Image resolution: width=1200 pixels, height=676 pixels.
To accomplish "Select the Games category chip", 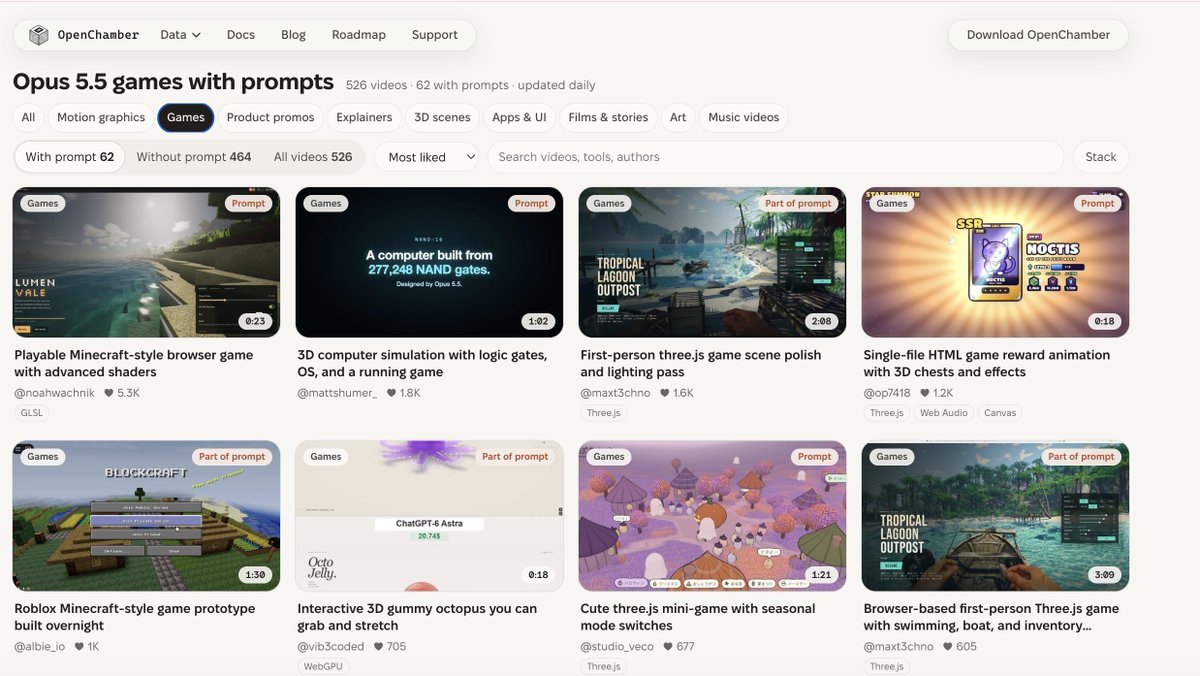I will (186, 118).
